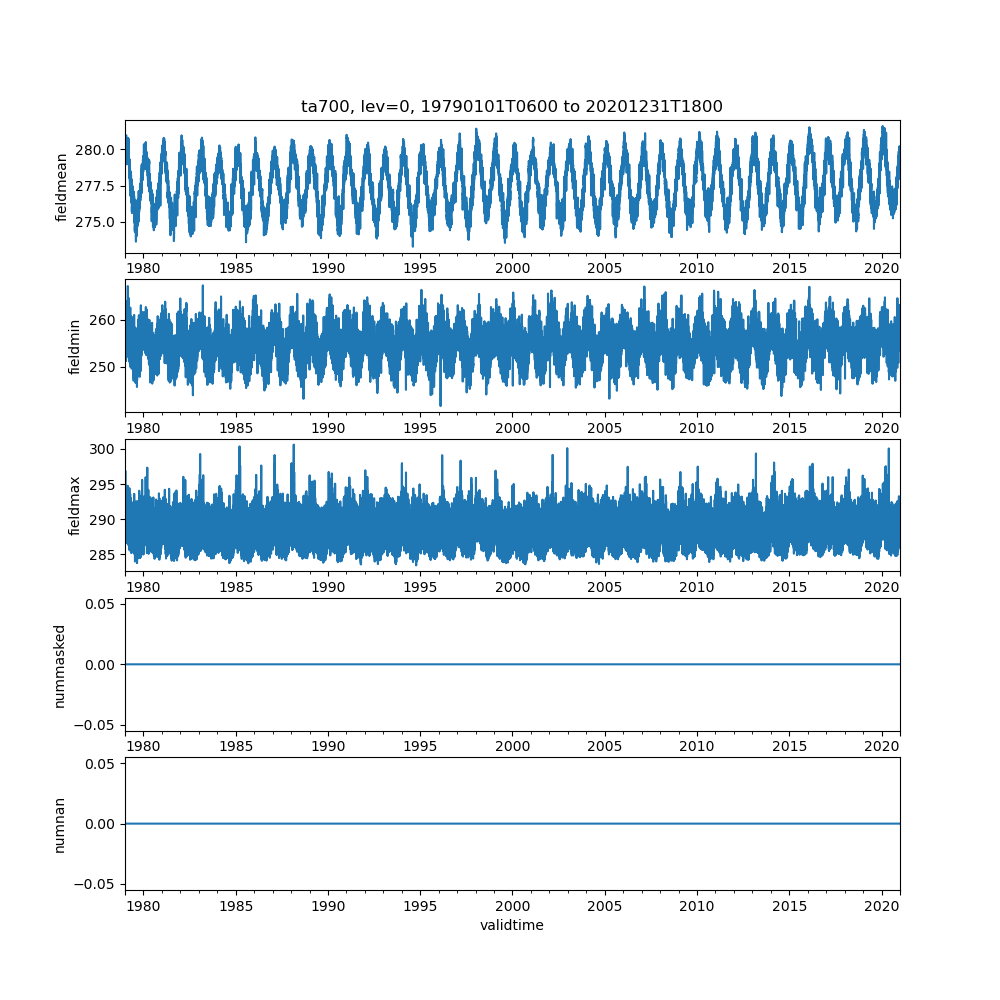Click the validtime x-axis label
1000x1000 pixels.
511,925
